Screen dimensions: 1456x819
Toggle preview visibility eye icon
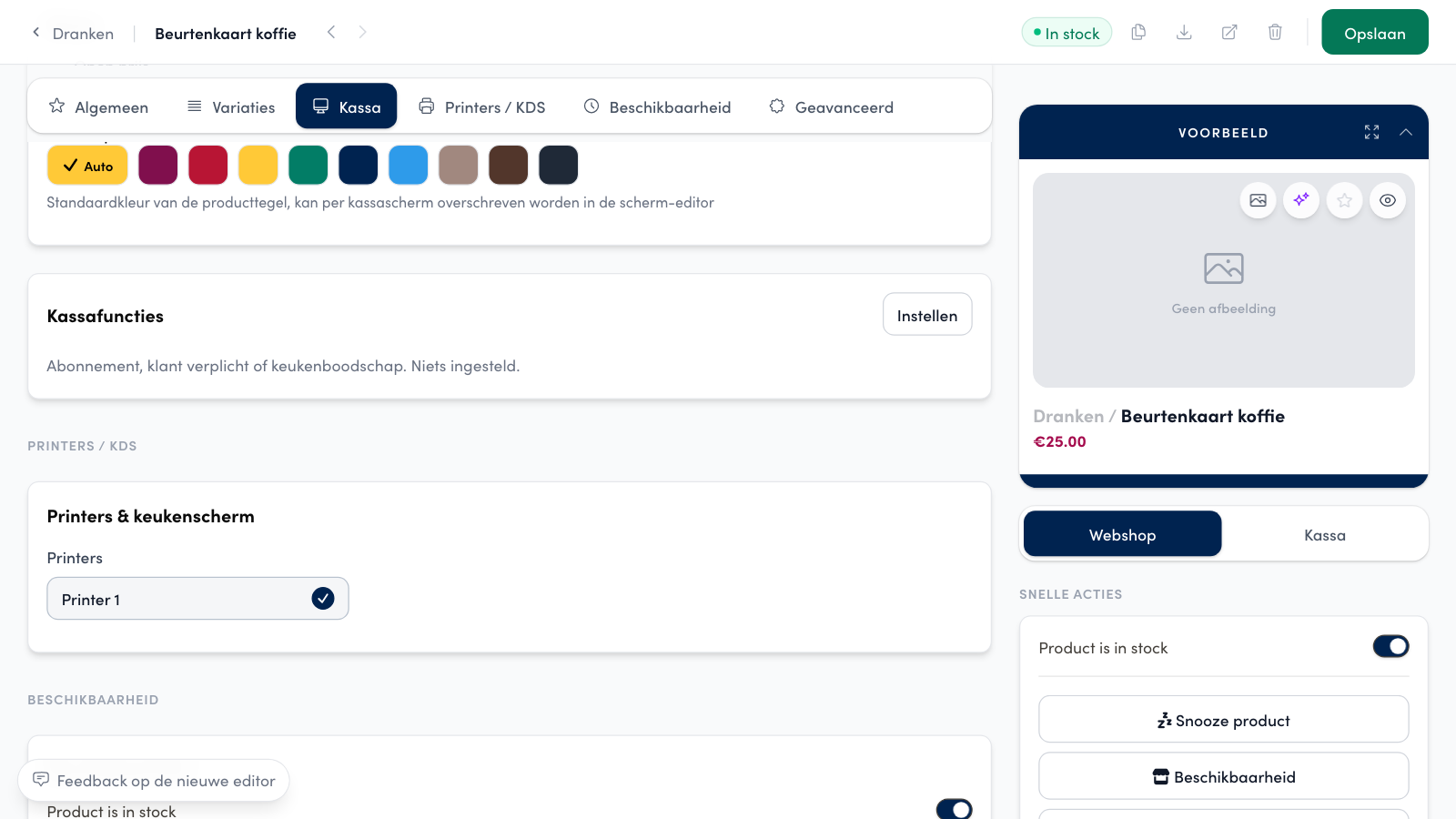1388,200
